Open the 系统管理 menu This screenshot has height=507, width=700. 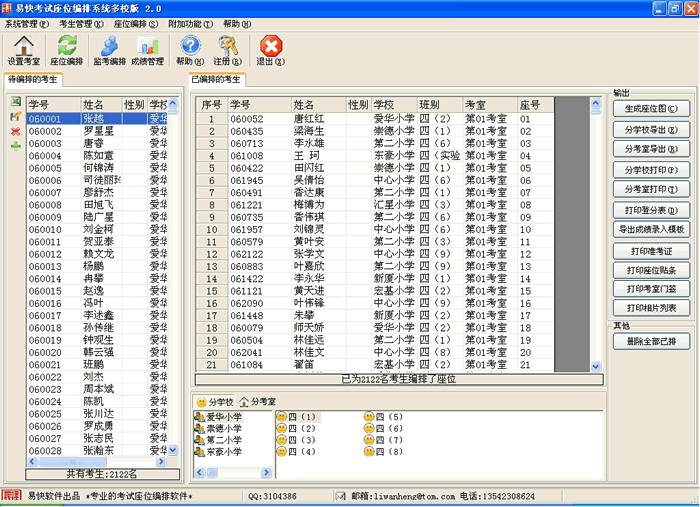[x=27, y=24]
